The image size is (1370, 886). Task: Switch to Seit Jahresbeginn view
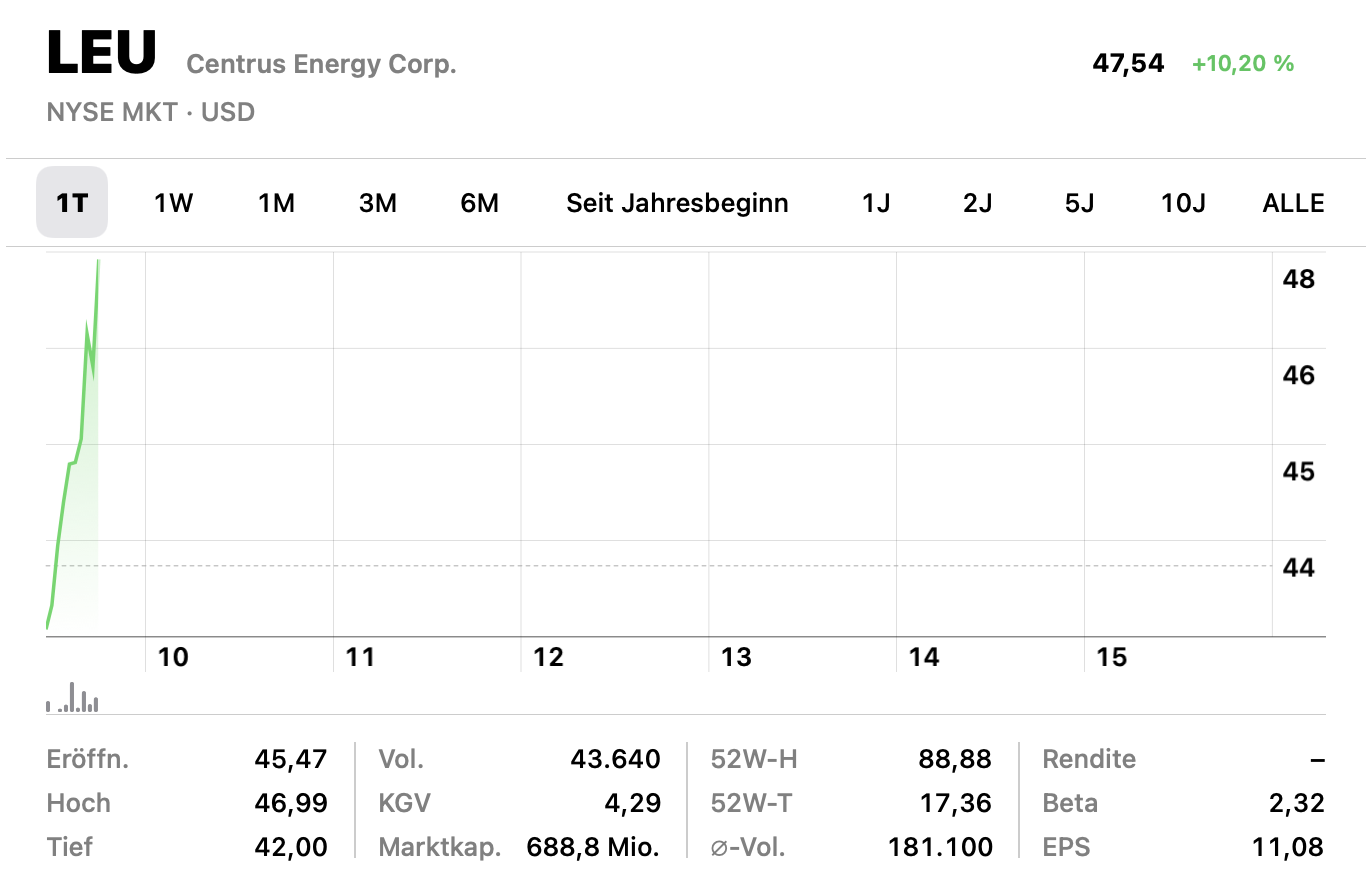(677, 203)
